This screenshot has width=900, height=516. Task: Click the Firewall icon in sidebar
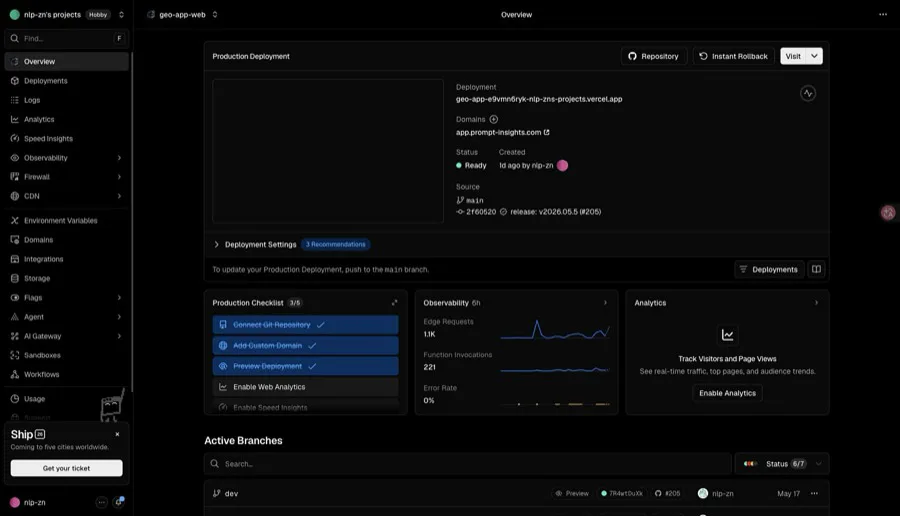point(15,177)
